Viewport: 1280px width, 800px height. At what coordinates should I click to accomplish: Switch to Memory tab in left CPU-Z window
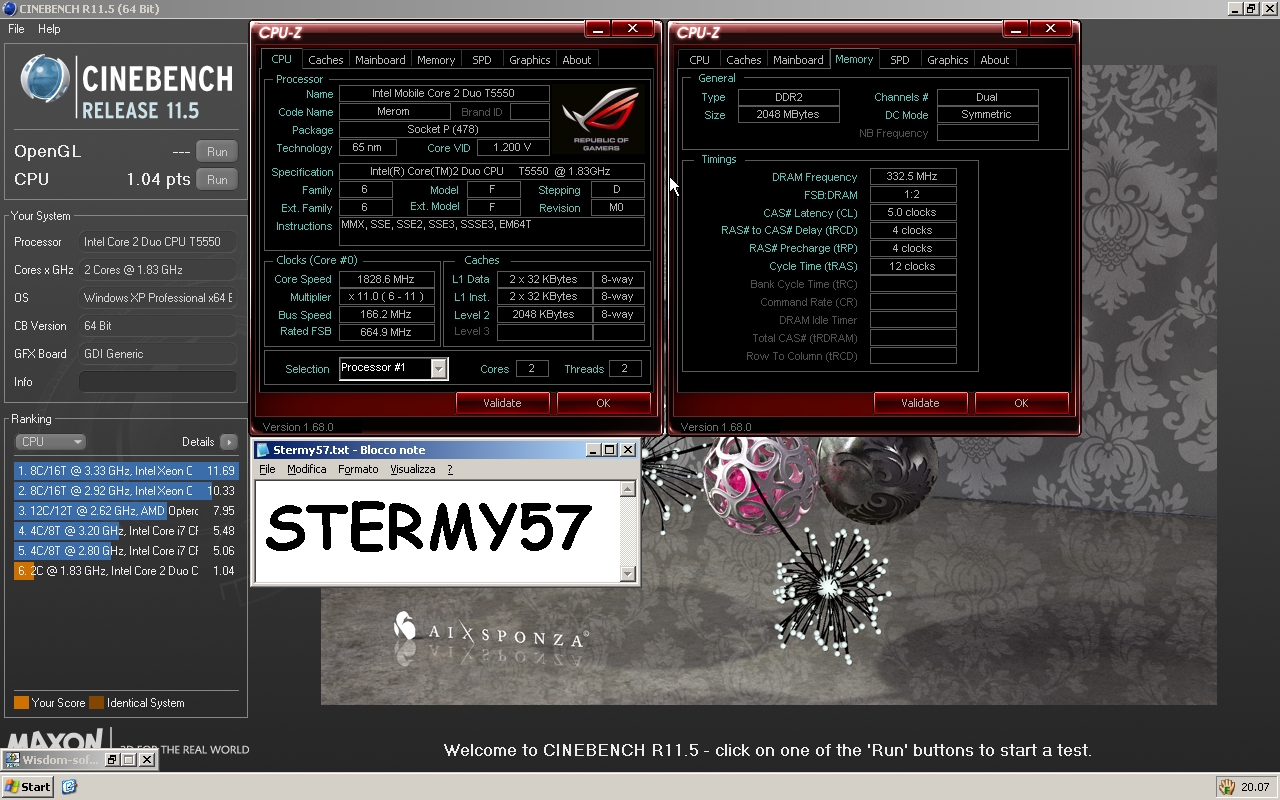(x=436, y=60)
